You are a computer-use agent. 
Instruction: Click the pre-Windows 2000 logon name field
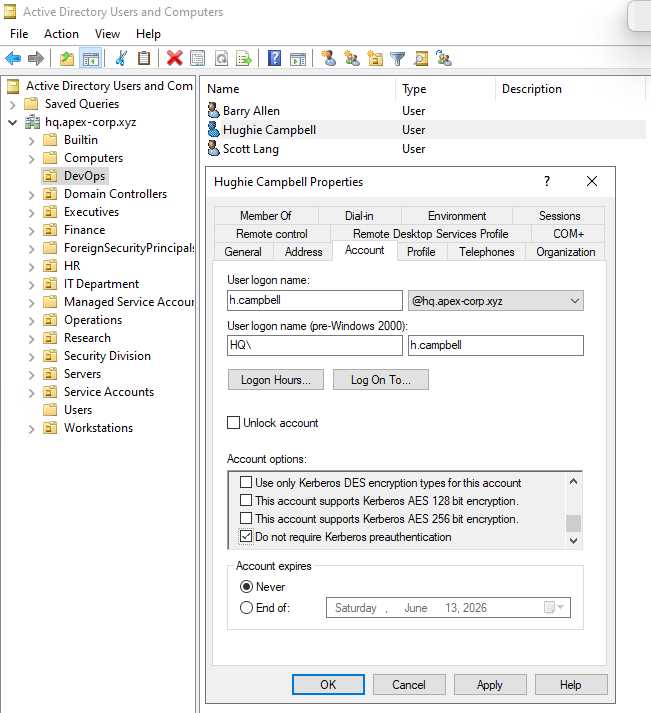point(496,346)
